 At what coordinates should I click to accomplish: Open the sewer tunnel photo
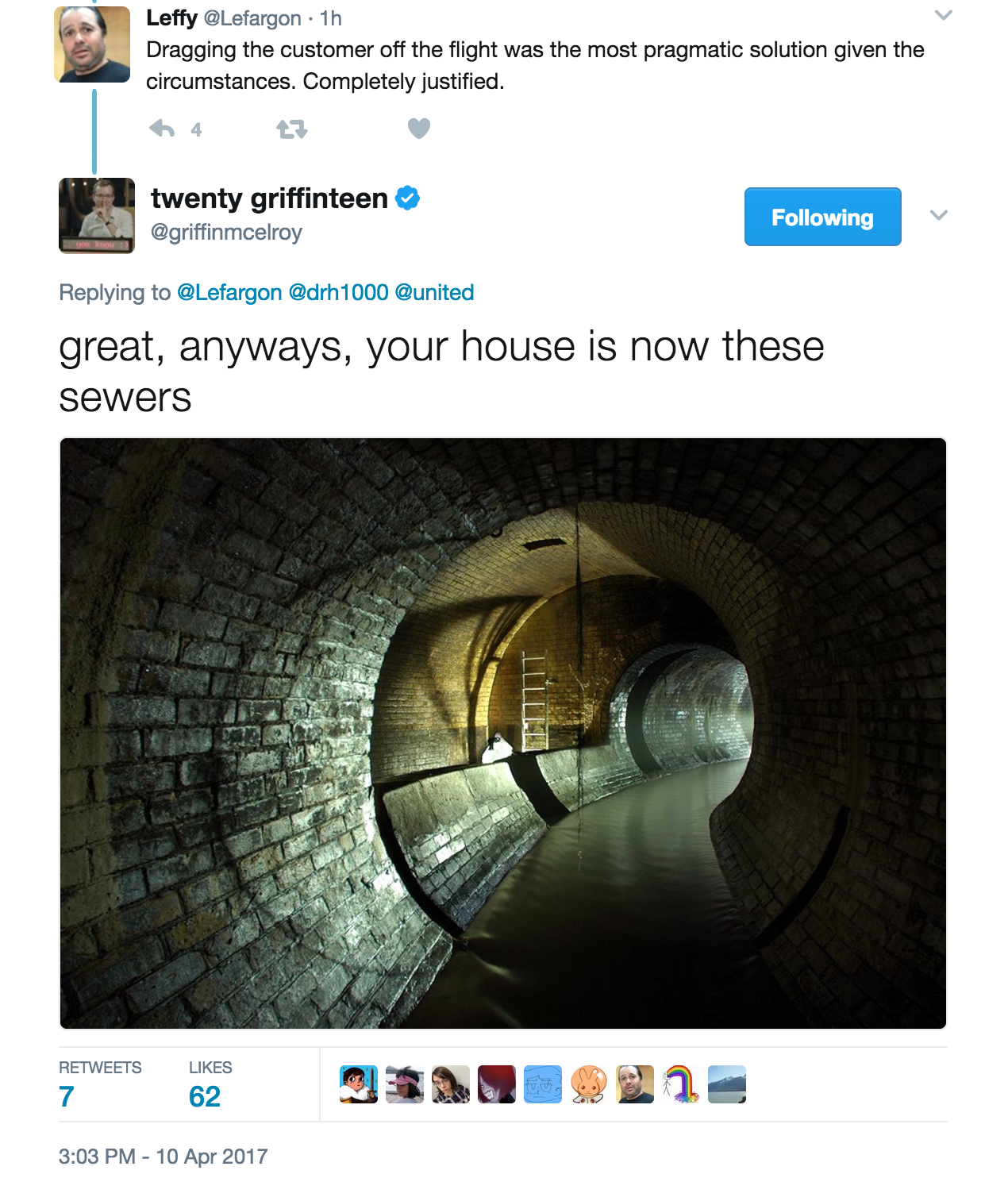click(503, 733)
